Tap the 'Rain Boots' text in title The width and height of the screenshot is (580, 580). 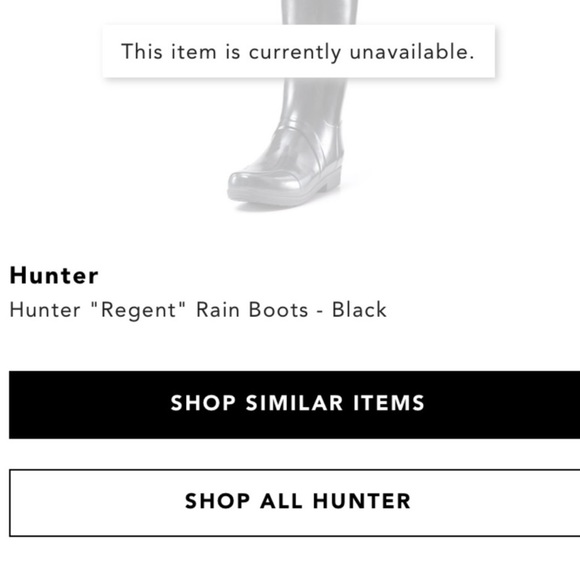tap(252, 310)
